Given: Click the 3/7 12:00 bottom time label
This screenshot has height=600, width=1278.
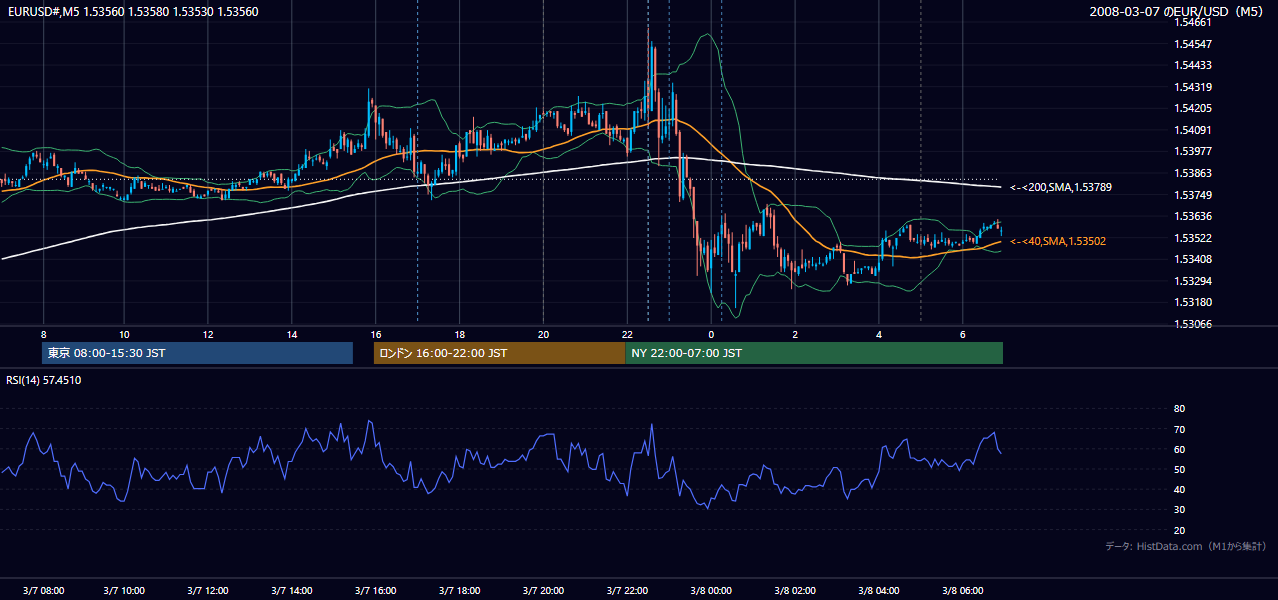Looking at the screenshot, I should tap(209, 590).
